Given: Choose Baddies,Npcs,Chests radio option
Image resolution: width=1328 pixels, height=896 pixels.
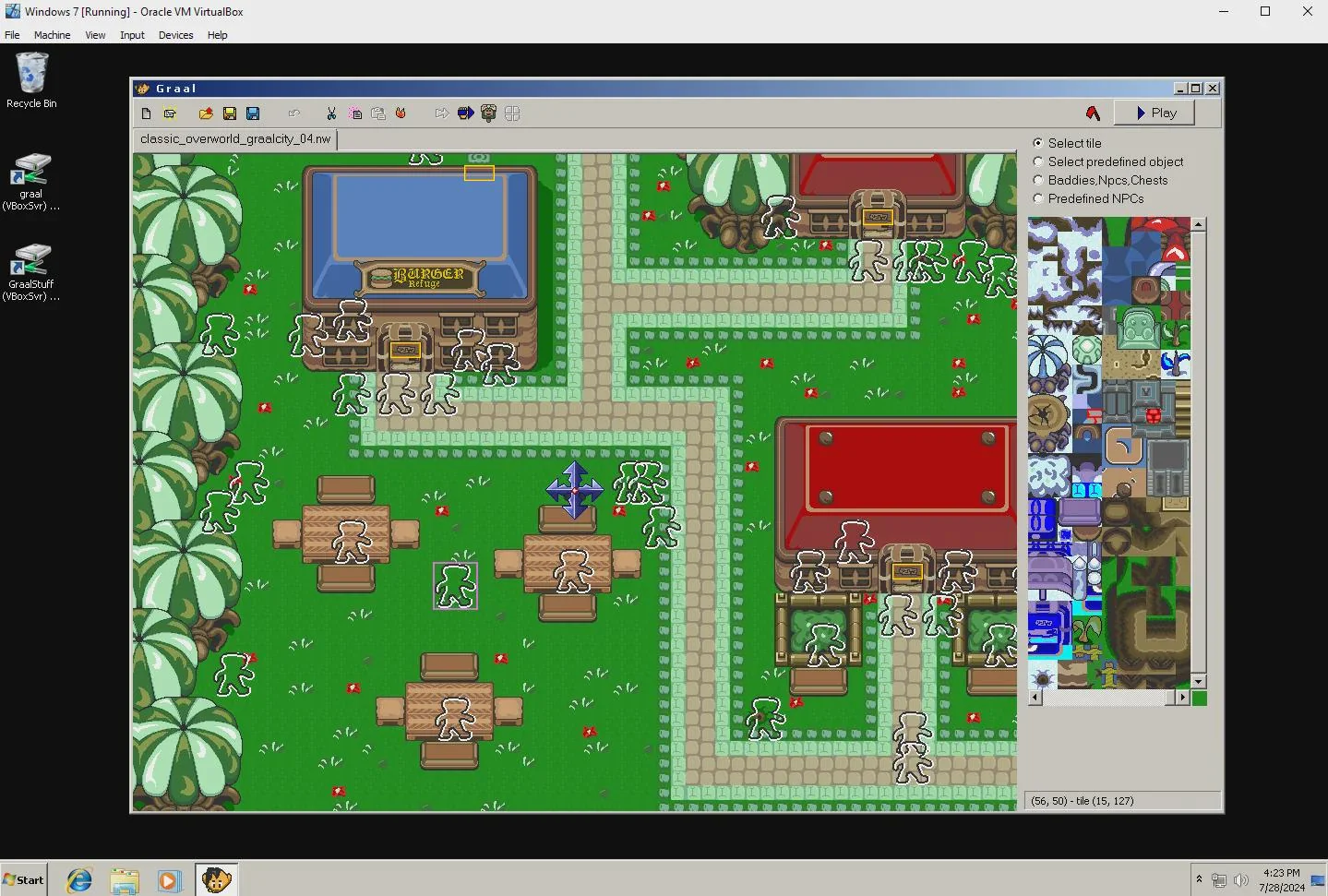Looking at the screenshot, I should (1100, 180).
